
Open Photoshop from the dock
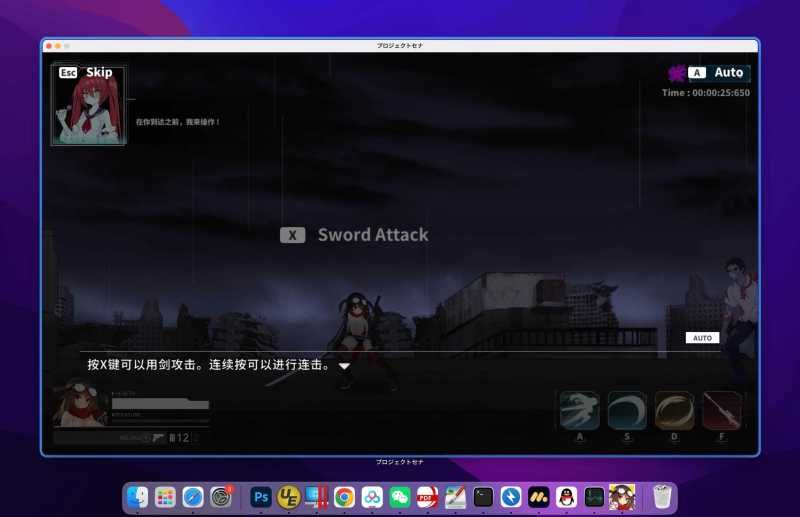click(262, 496)
